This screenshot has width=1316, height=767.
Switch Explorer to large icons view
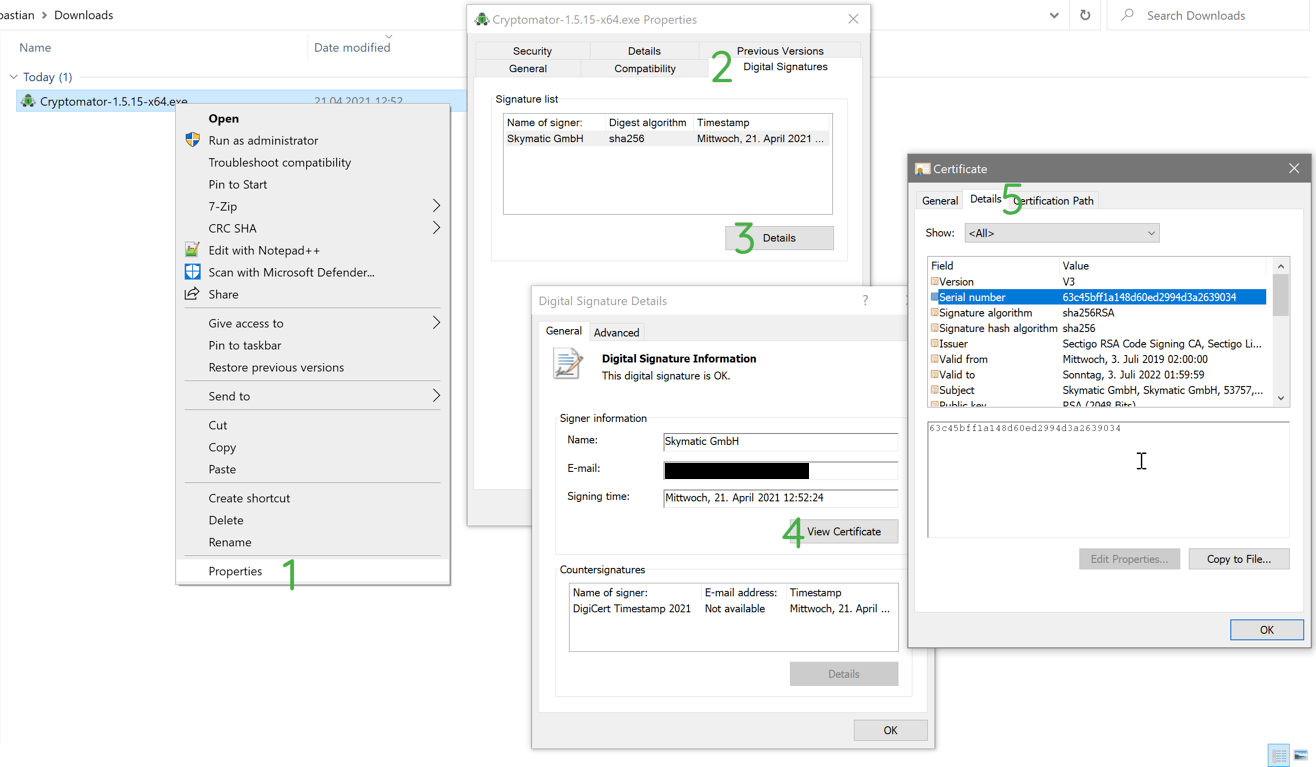[x=1301, y=755]
